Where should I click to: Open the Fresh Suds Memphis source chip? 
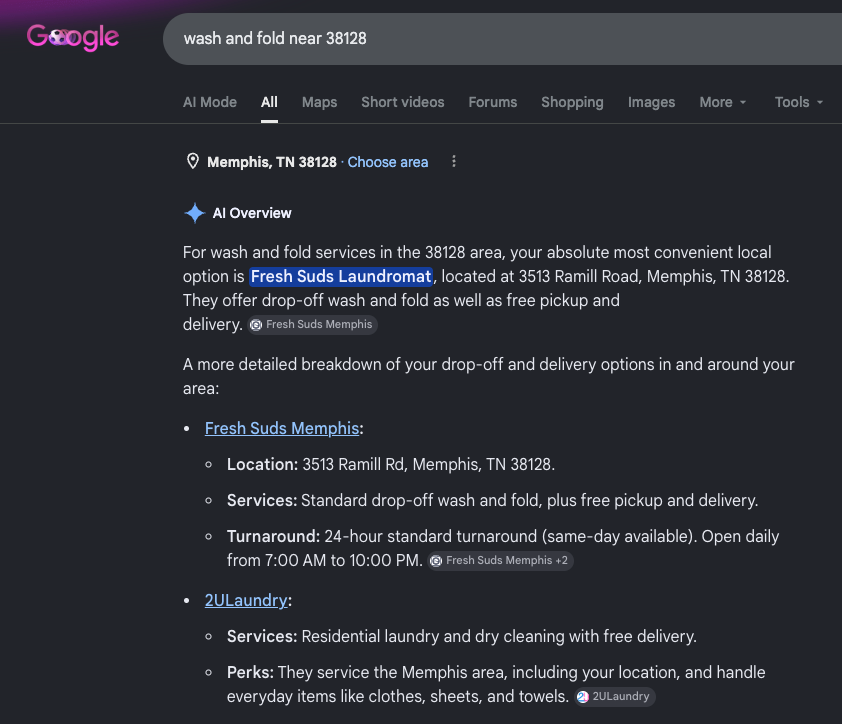(x=312, y=324)
